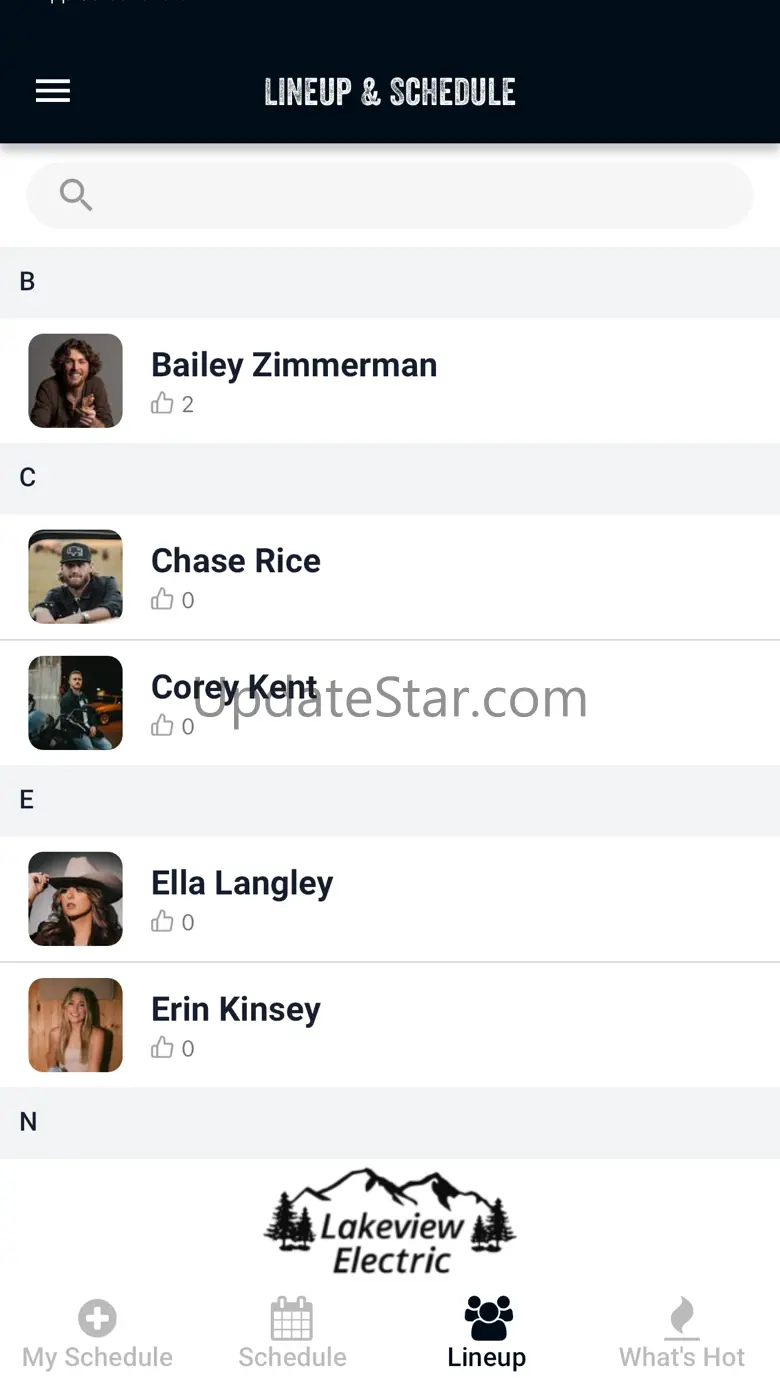Image resolution: width=780 pixels, height=1387 pixels.
Task: Select the E section header
Action: (x=27, y=800)
